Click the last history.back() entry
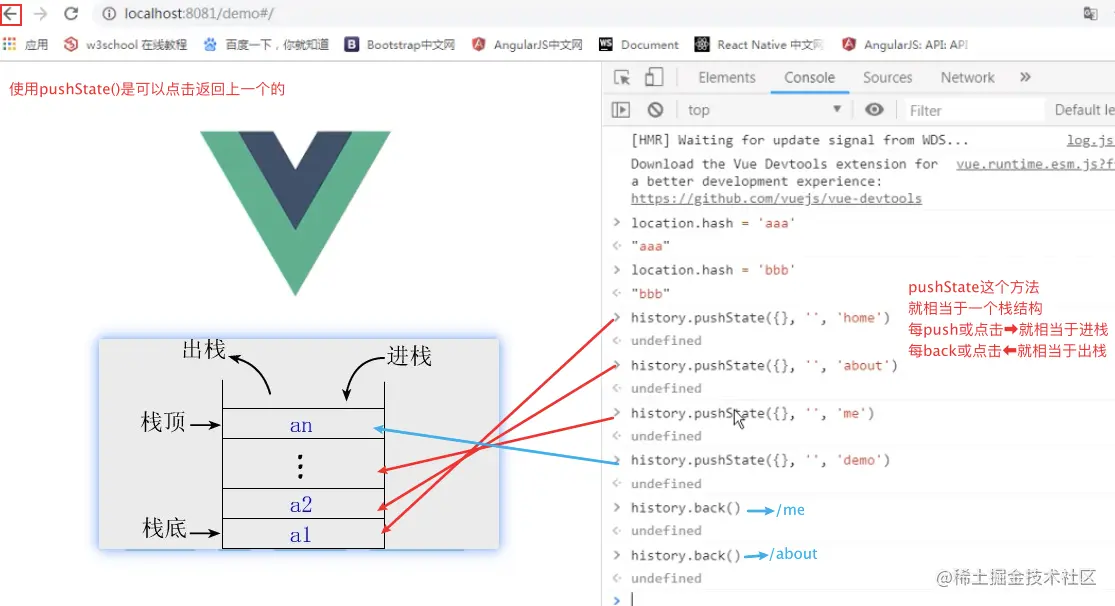This screenshot has height=606, width=1115. click(x=685, y=555)
